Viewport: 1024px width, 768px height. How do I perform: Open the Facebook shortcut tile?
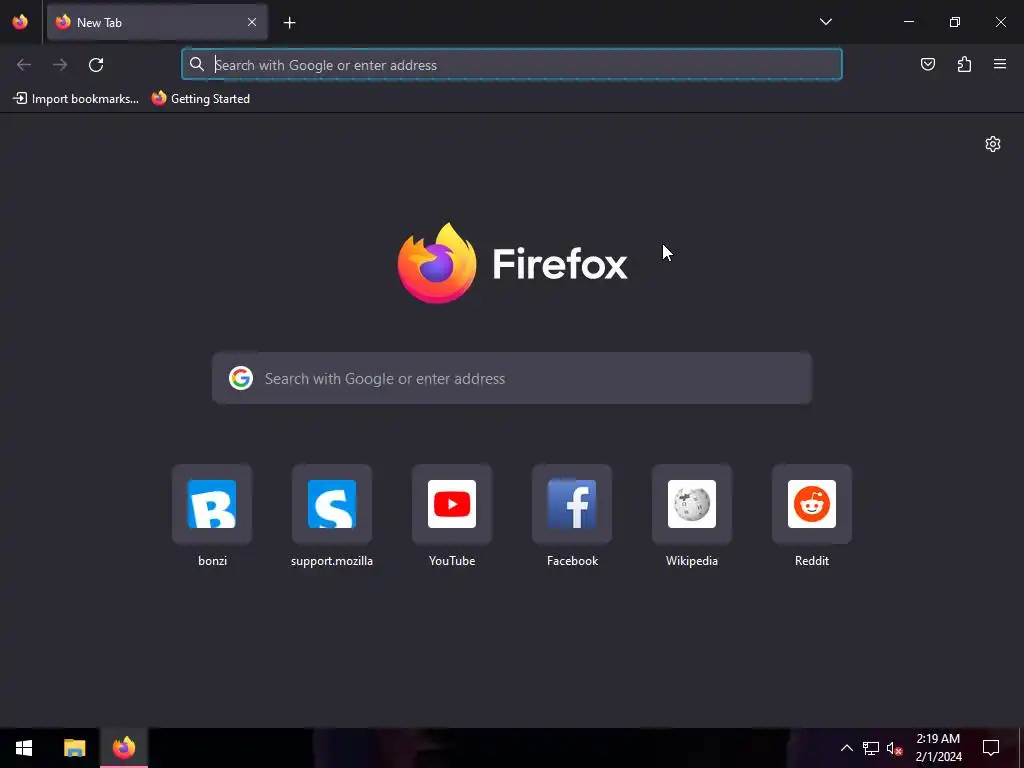(572, 504)
